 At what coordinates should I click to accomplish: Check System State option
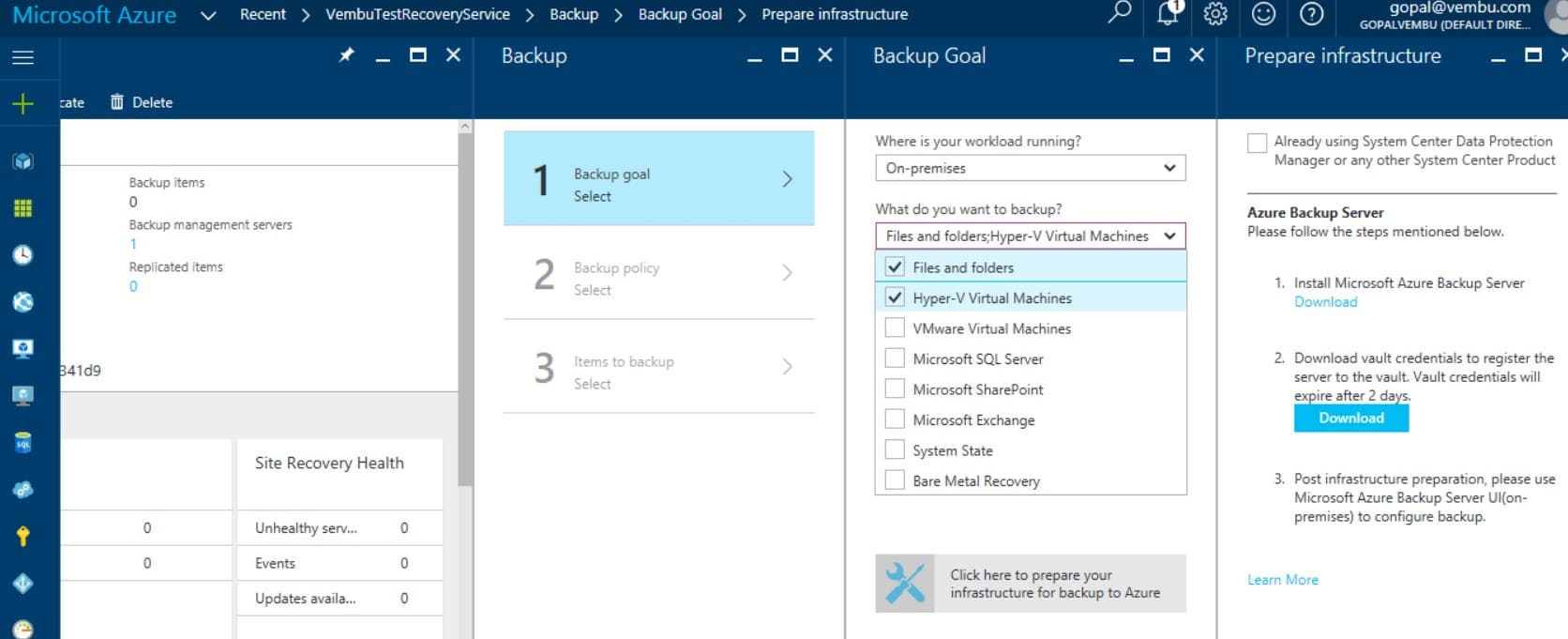click(896, 450)
